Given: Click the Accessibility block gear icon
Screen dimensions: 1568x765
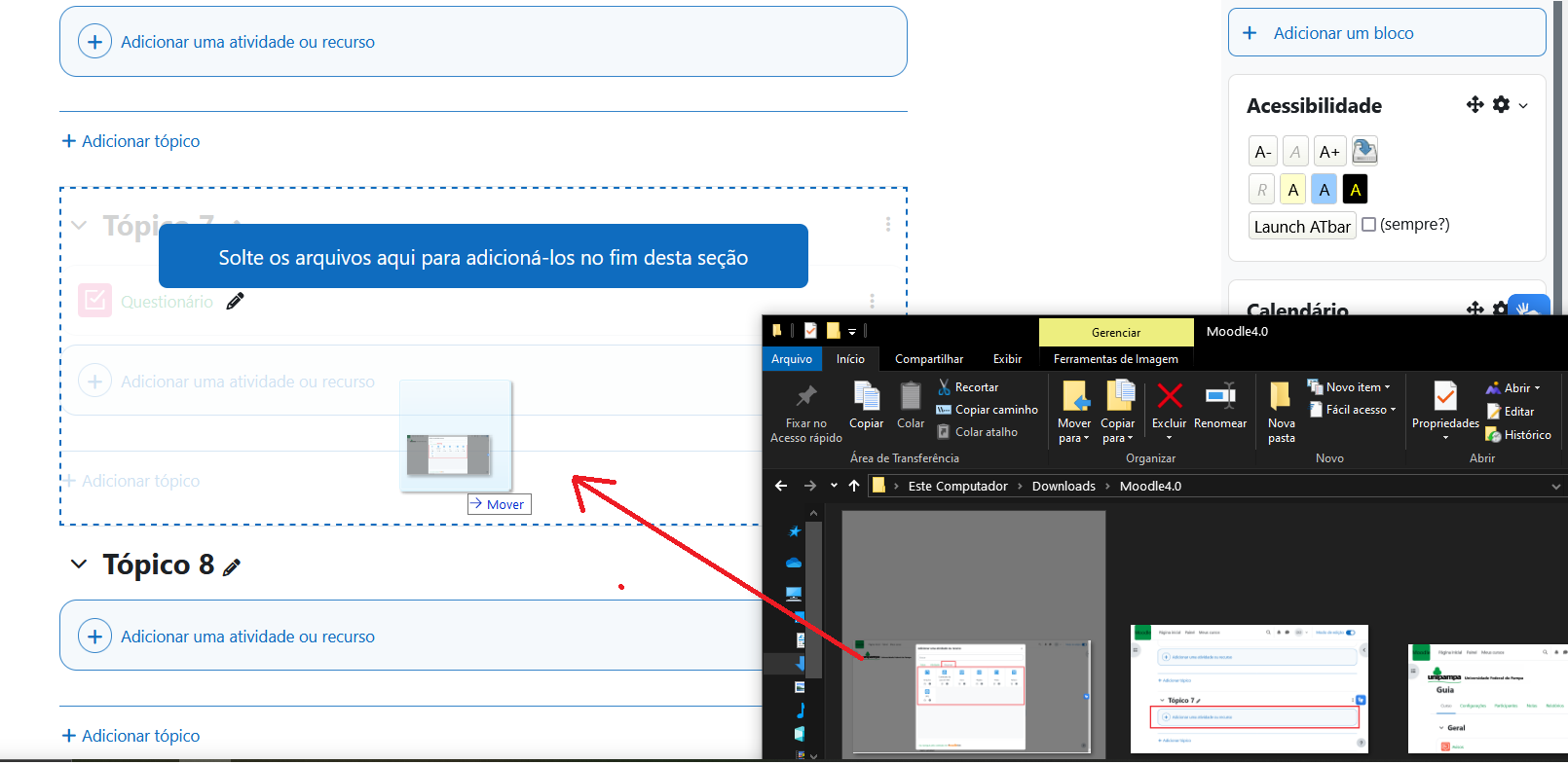Looking at the screenshot, I should tap(1501, 104).
